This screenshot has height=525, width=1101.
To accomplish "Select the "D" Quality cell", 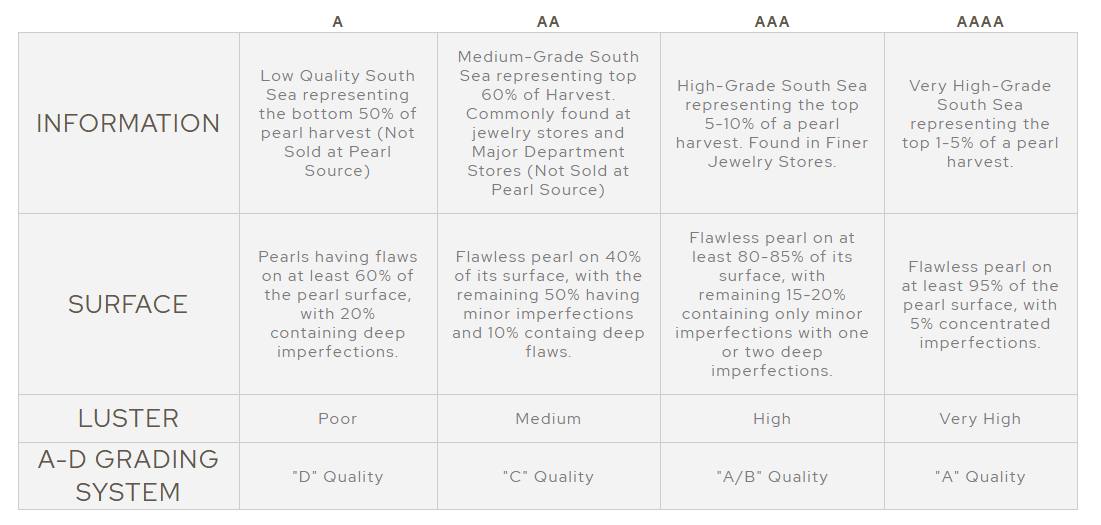I will tap(338, 477).
